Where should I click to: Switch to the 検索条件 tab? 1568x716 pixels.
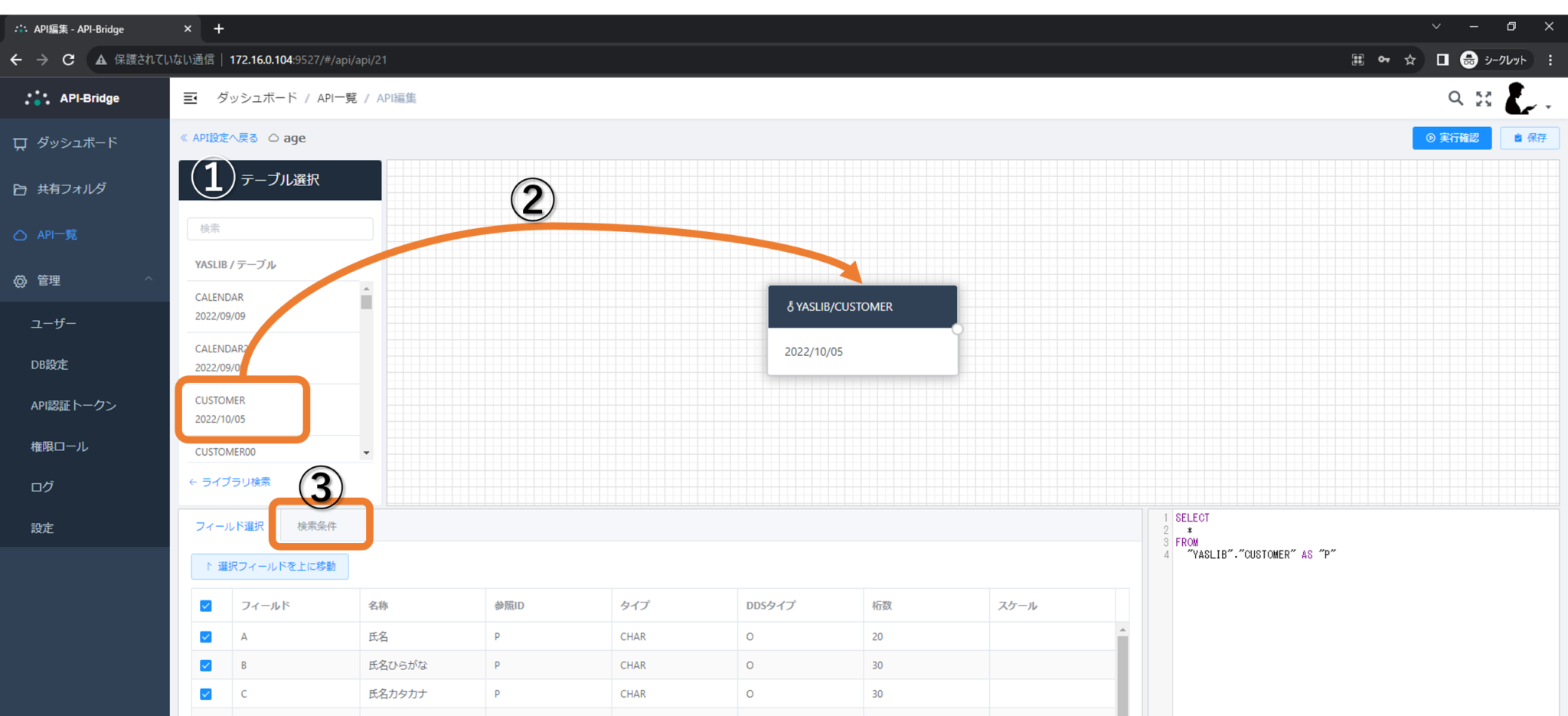pos(317,526)
